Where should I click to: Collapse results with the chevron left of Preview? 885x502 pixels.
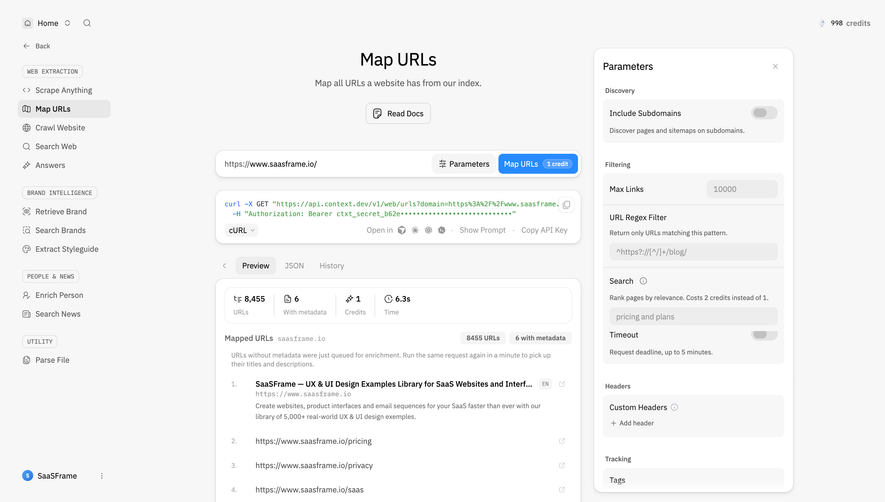coord(225,265)
